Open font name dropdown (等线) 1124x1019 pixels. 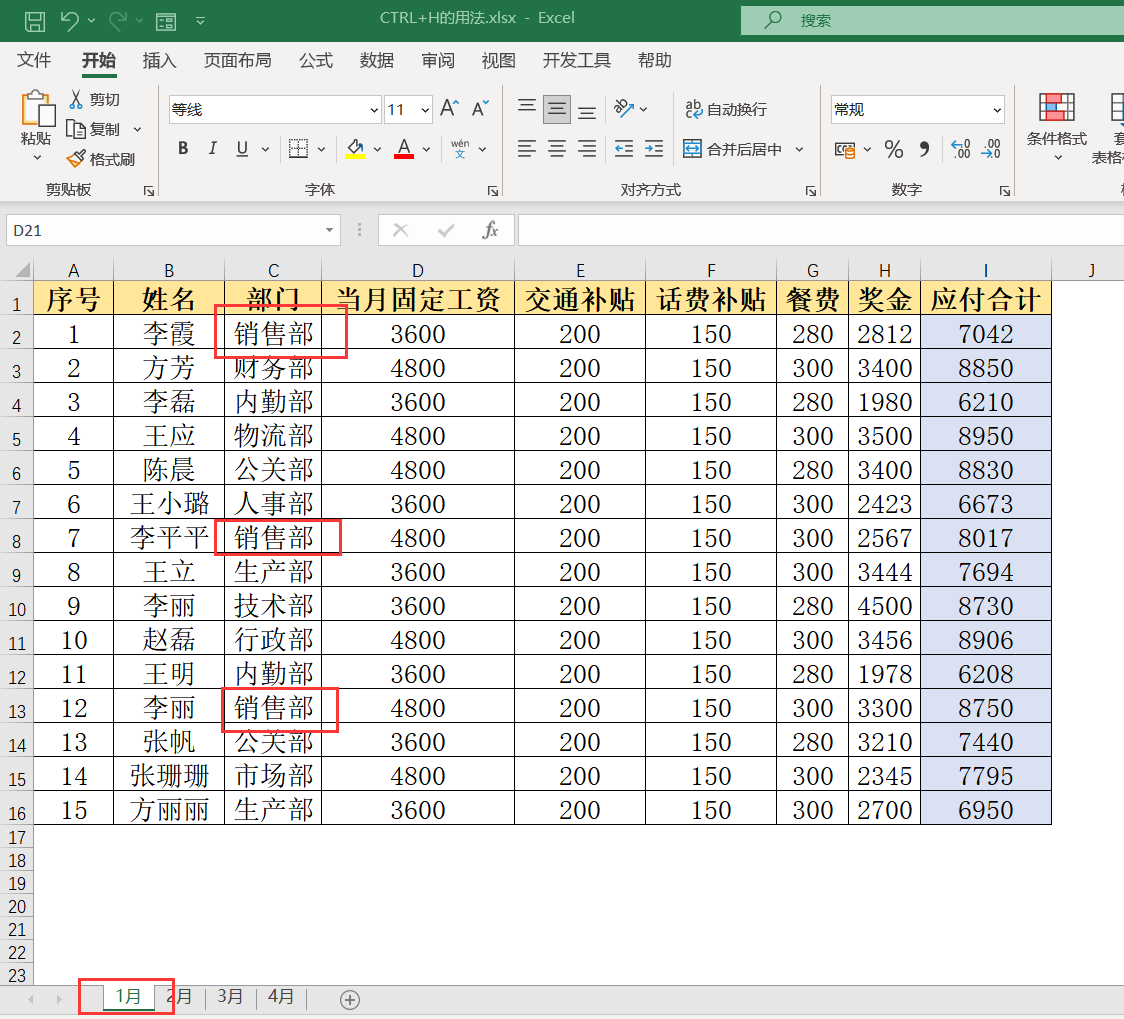[374, 110]
